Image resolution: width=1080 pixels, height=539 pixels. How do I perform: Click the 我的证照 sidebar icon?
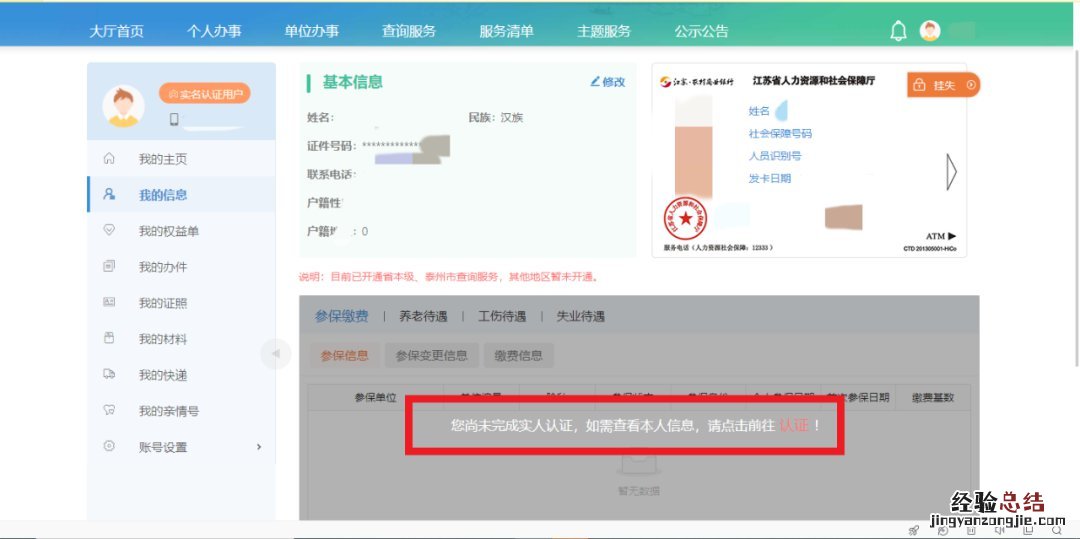pos(110,303)
